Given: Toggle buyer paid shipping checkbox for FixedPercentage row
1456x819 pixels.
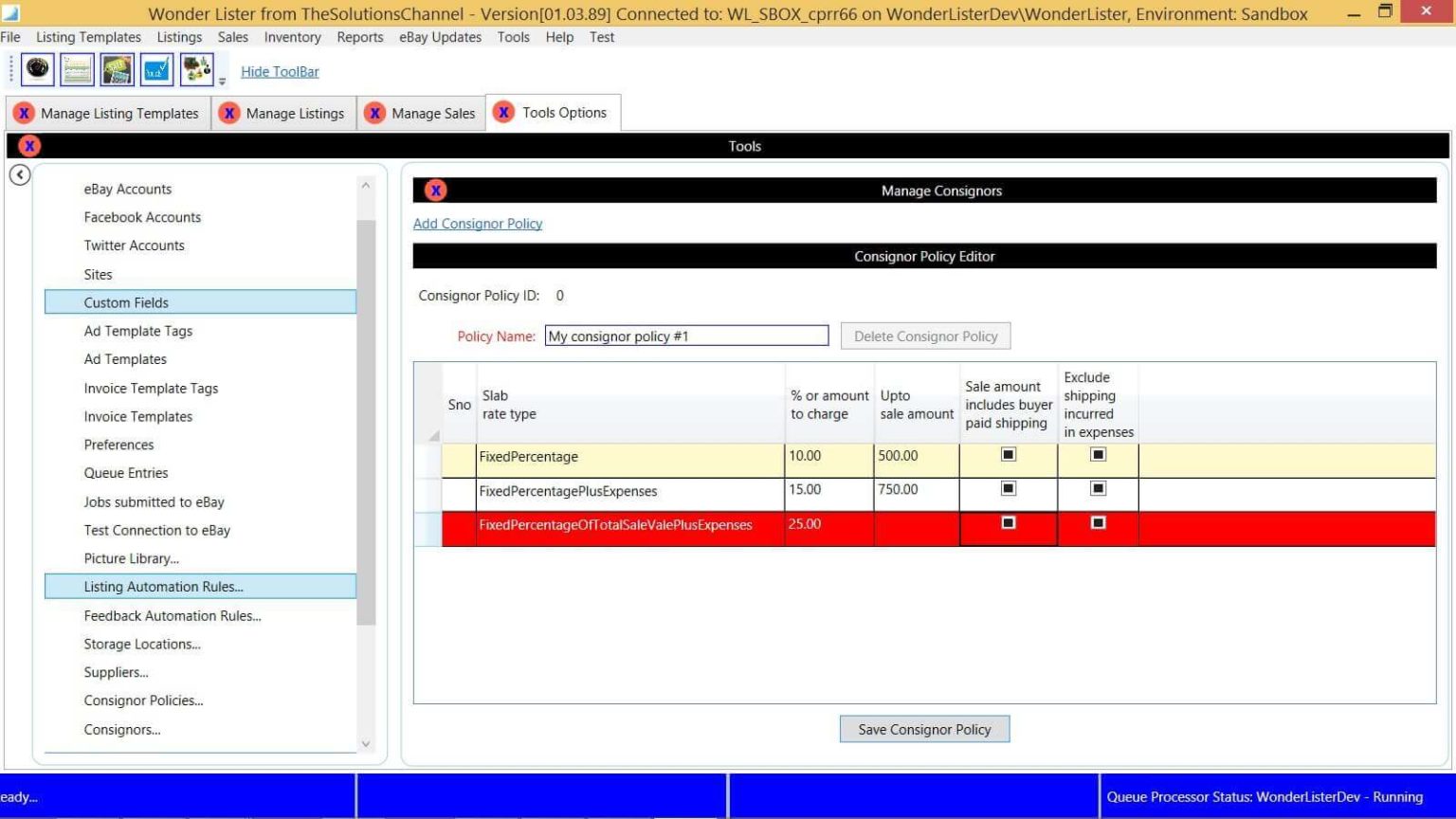Looking at the screenshot, I should (x=1008, y=455).
